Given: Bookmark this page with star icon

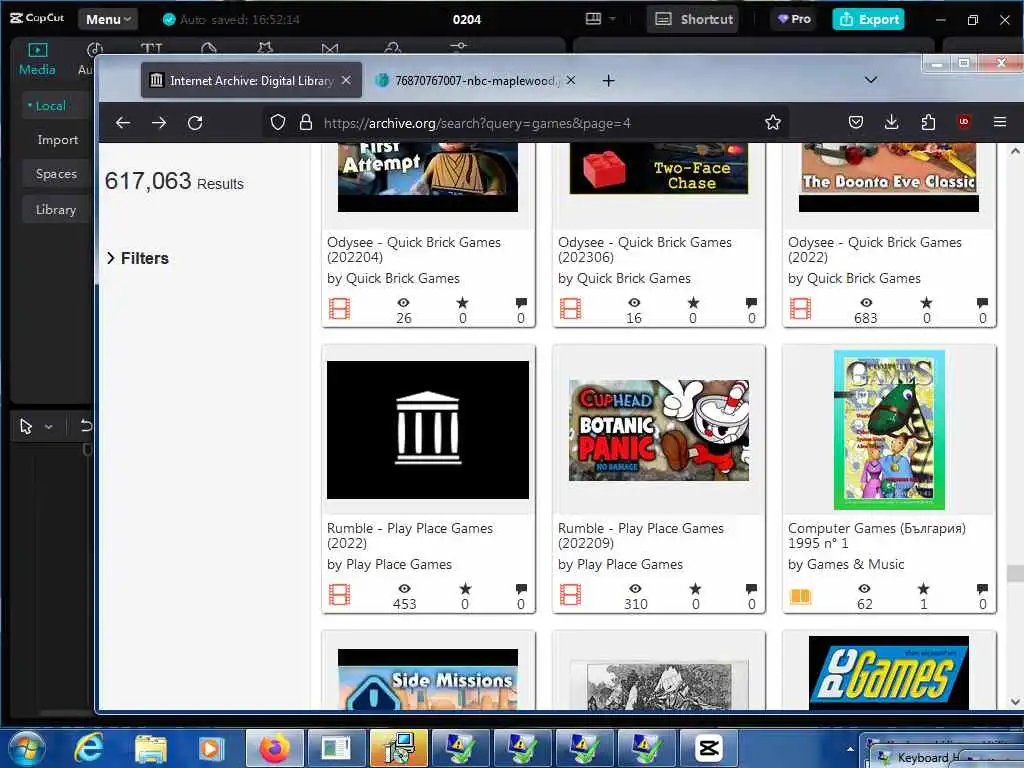Looking at the screenshot, I should pos(773,123).
